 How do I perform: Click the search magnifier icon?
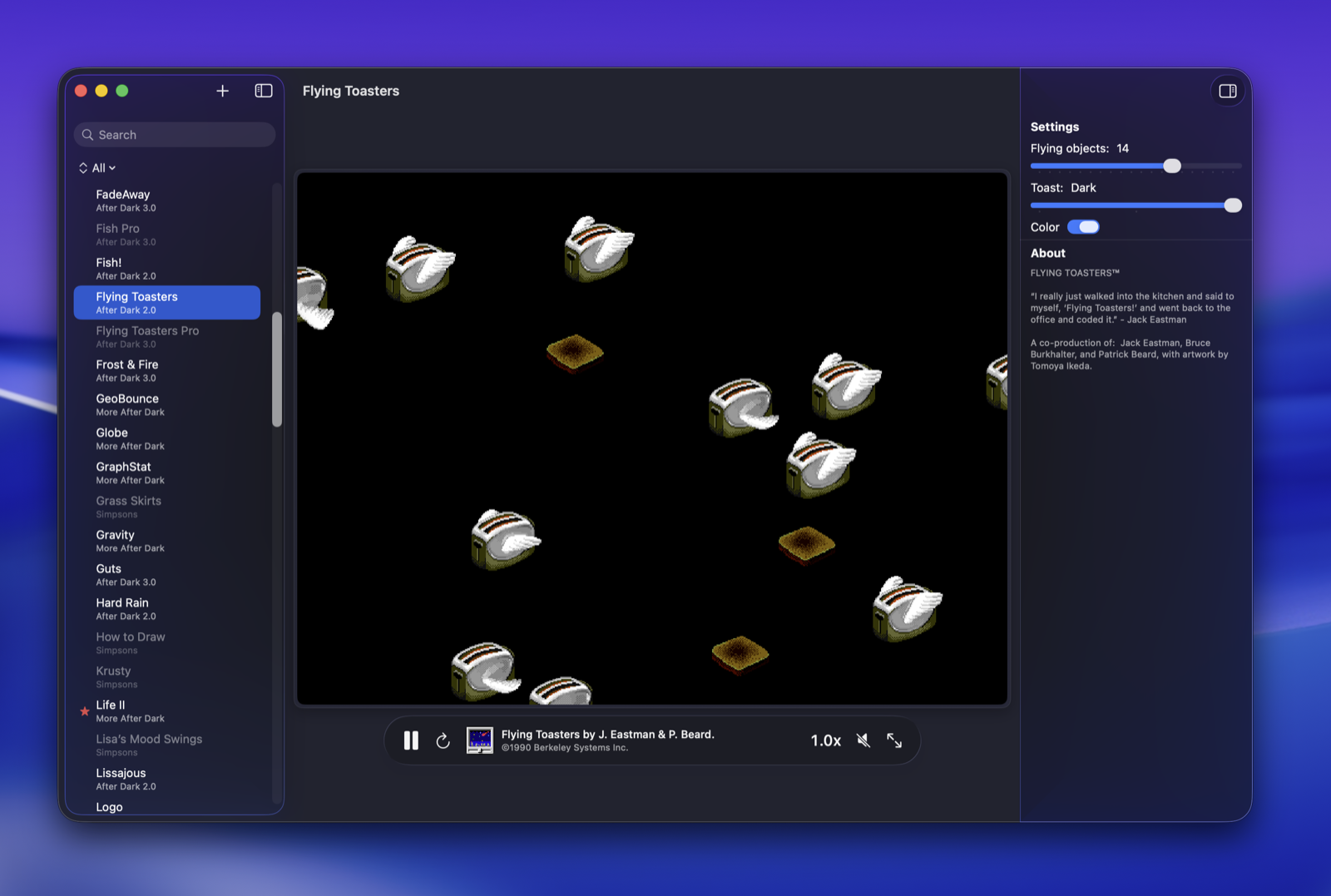(87, 135)
